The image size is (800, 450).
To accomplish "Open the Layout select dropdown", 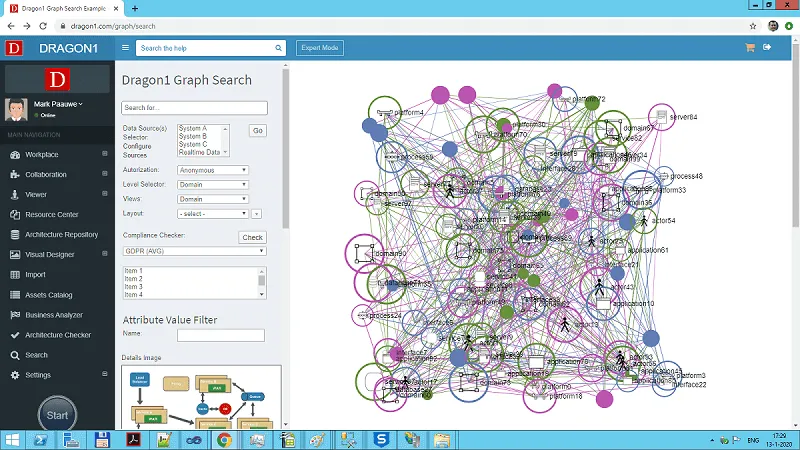I will [x=213, y=214].
